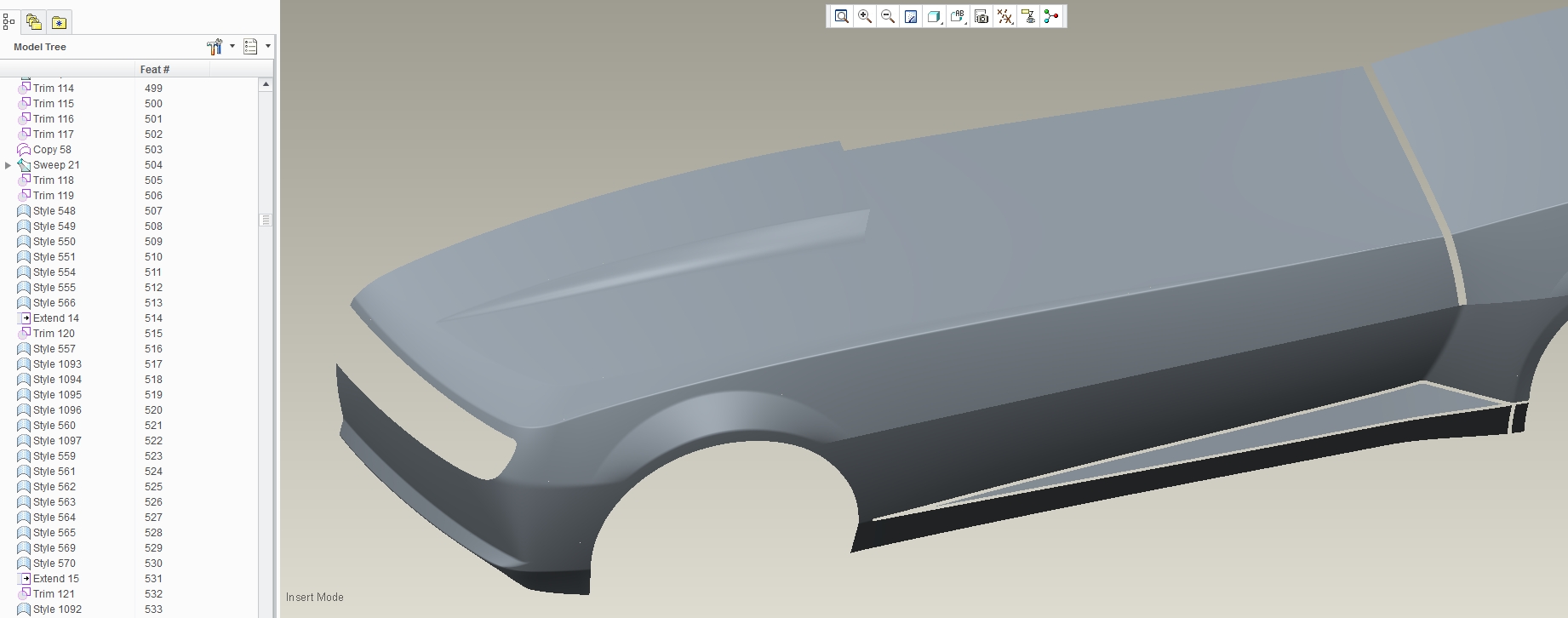Screen dimensions: 1568x618
Task: Open the dropdown arrow beside the Show icon
Action: pyautogui.click(x=268, y=47)
